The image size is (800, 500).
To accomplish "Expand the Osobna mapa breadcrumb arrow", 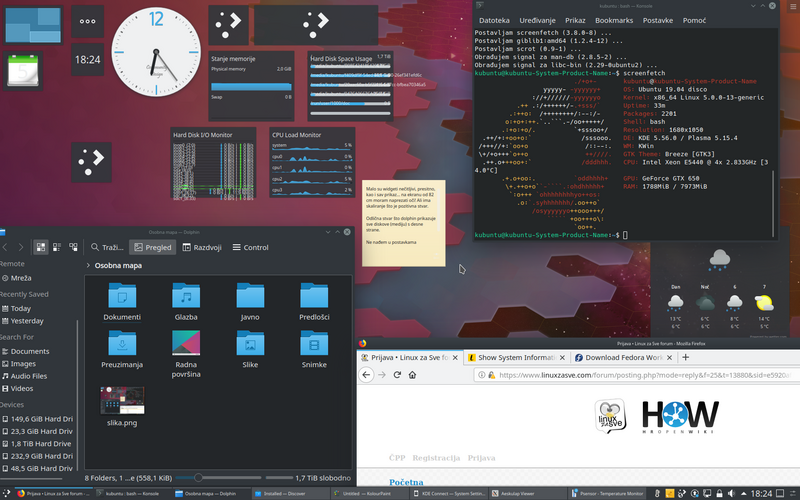I will pos(88,265).
